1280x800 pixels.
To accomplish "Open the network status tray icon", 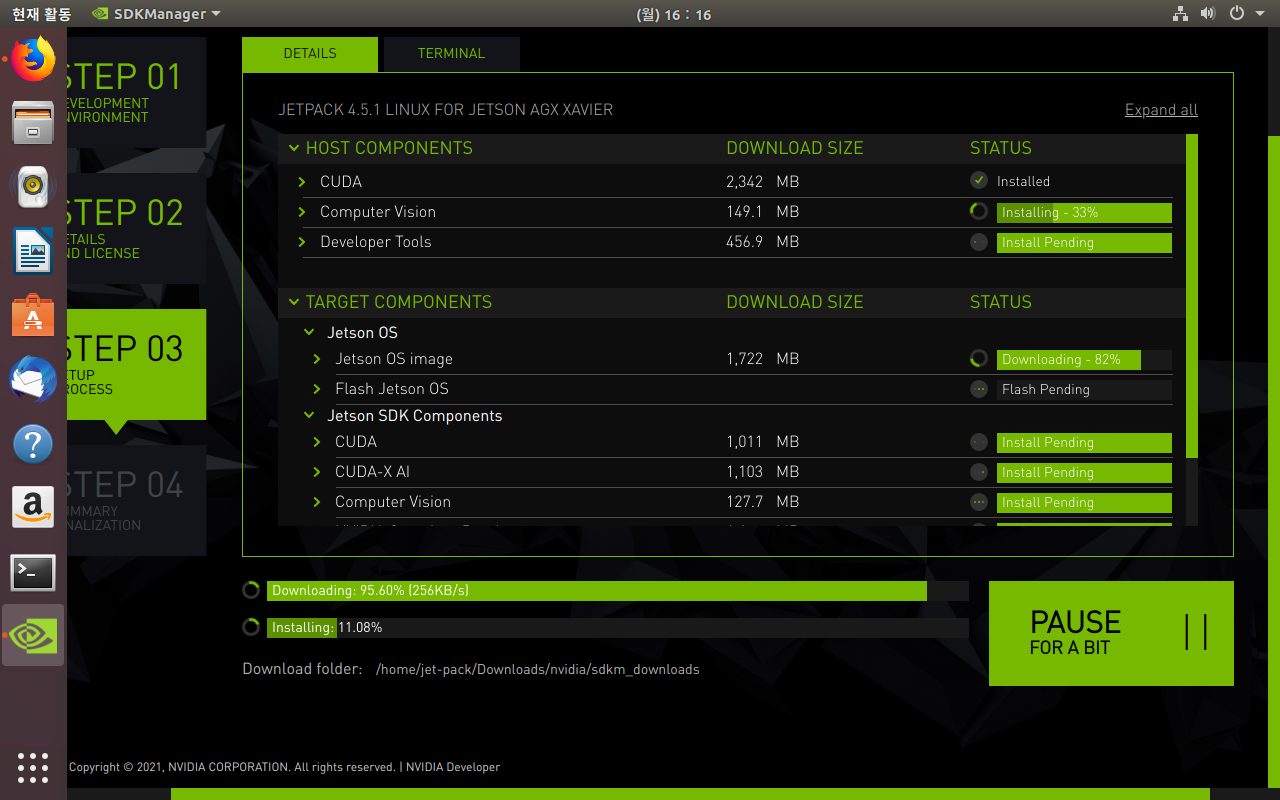I will point(1180,14).
